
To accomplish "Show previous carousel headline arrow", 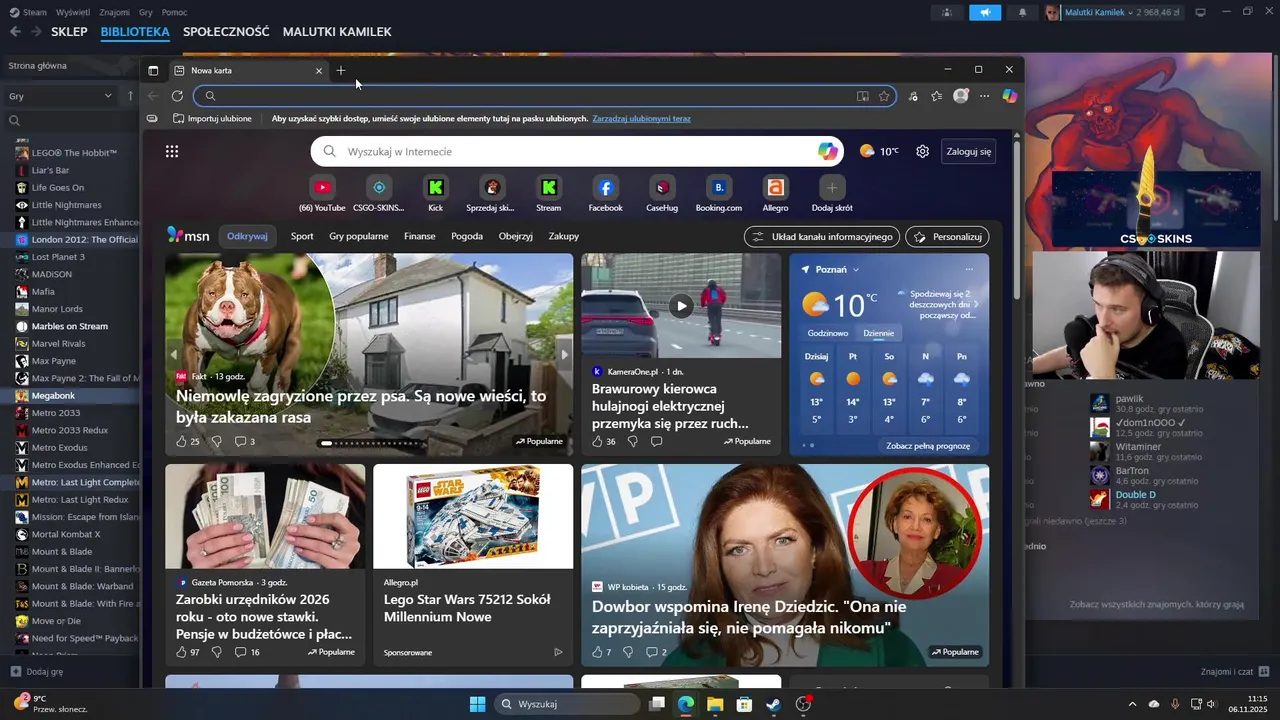I will point(174,355).
